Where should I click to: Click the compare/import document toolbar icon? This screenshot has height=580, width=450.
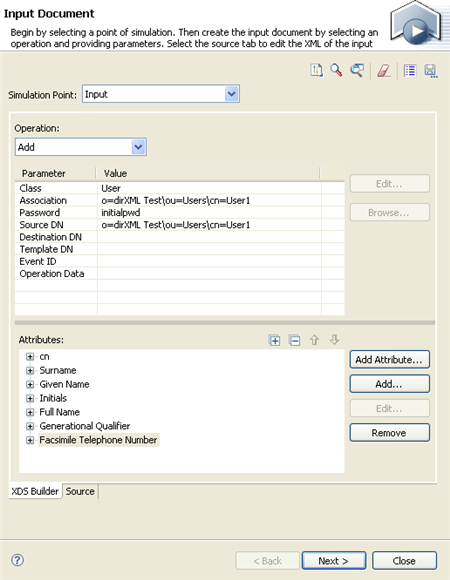pos(316,70)
